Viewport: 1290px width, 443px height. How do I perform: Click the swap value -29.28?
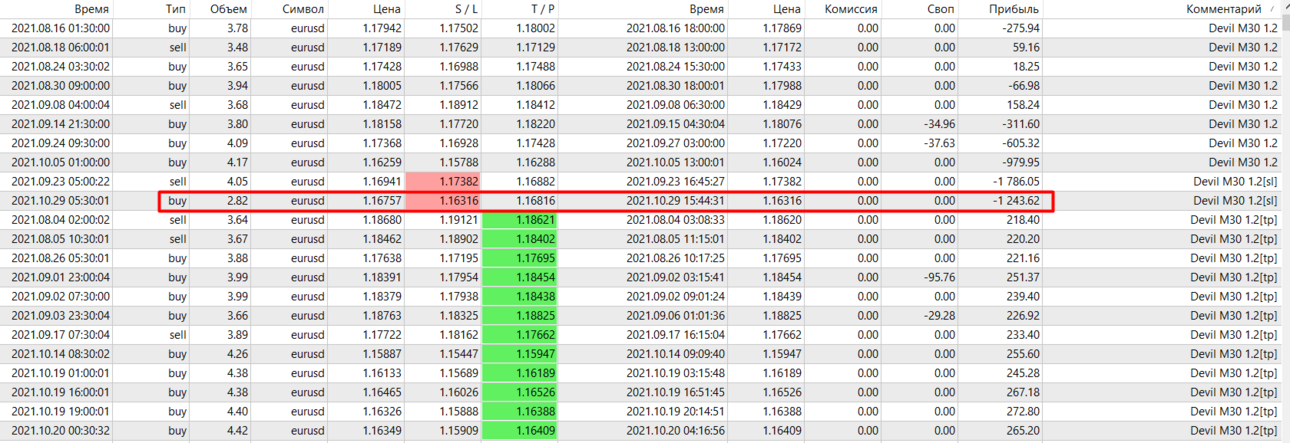click(x=937, y=315)
